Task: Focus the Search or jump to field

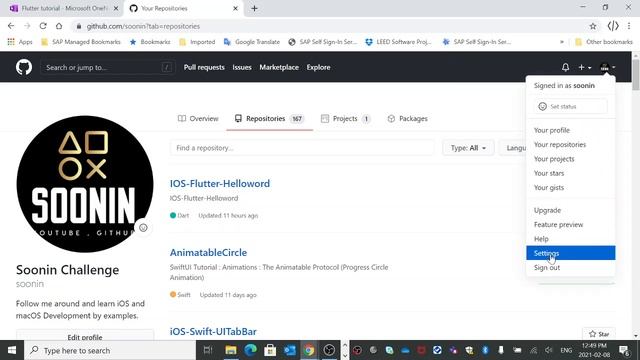Action: point(108,67)
